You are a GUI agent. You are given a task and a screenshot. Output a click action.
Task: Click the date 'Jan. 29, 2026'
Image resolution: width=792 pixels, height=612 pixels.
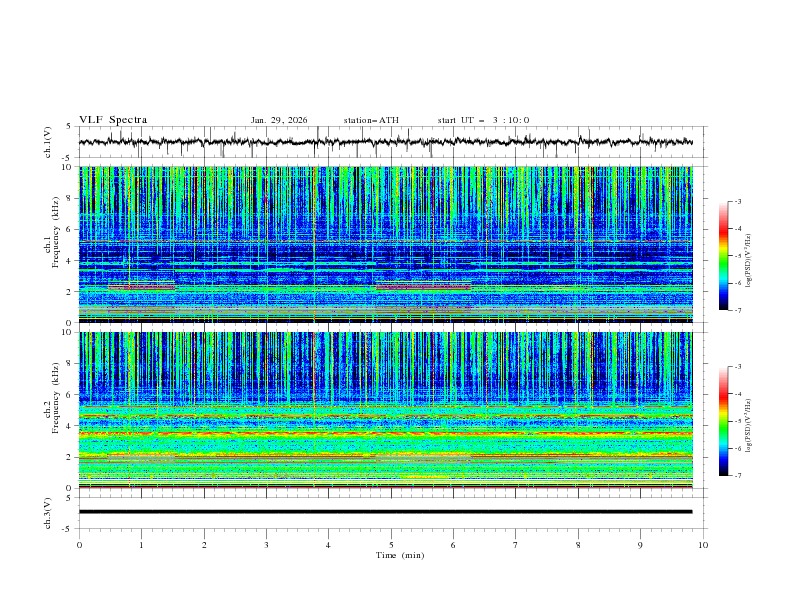[x=279, y=120]
